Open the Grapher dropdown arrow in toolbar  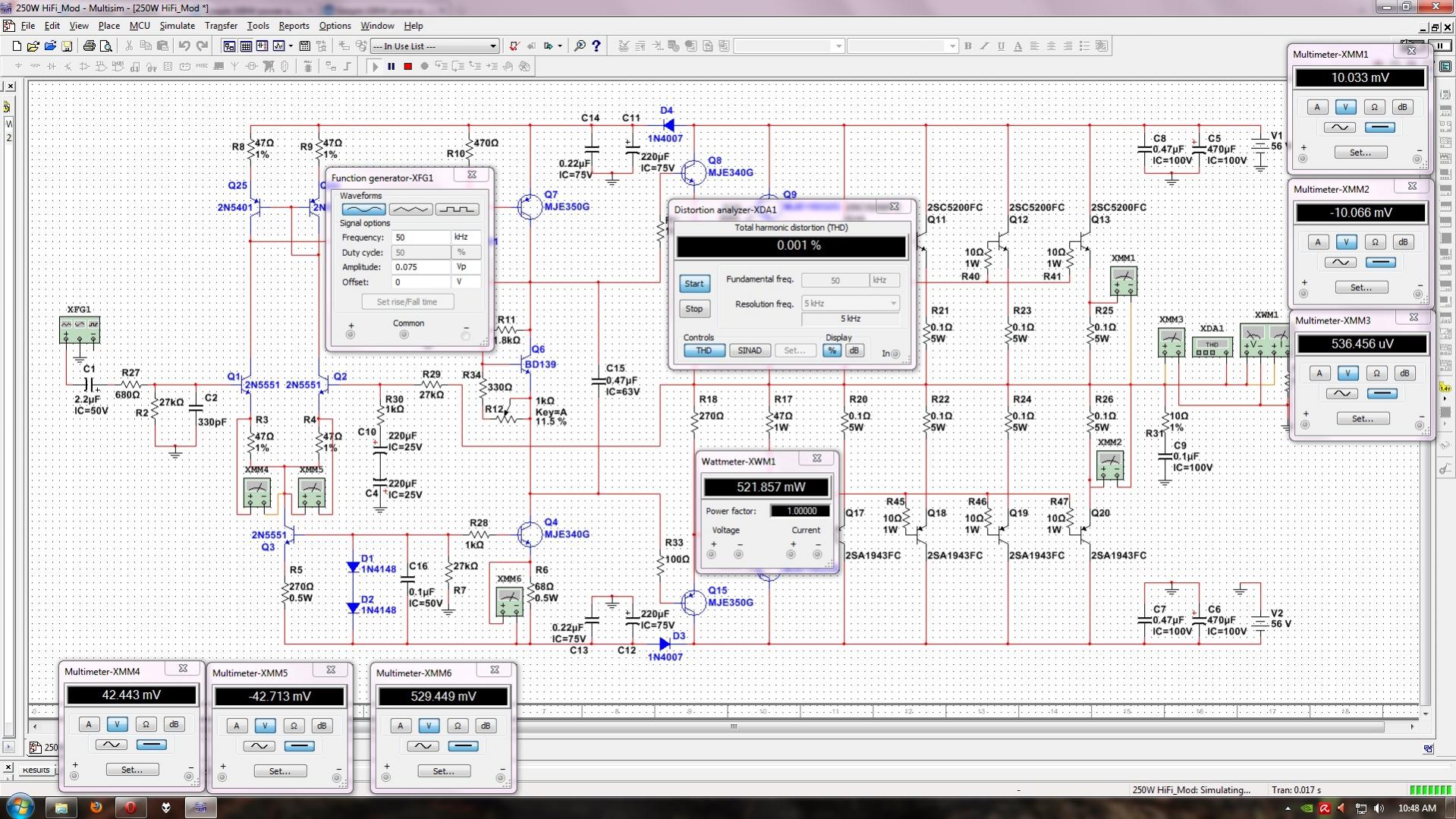pos(291,46)
